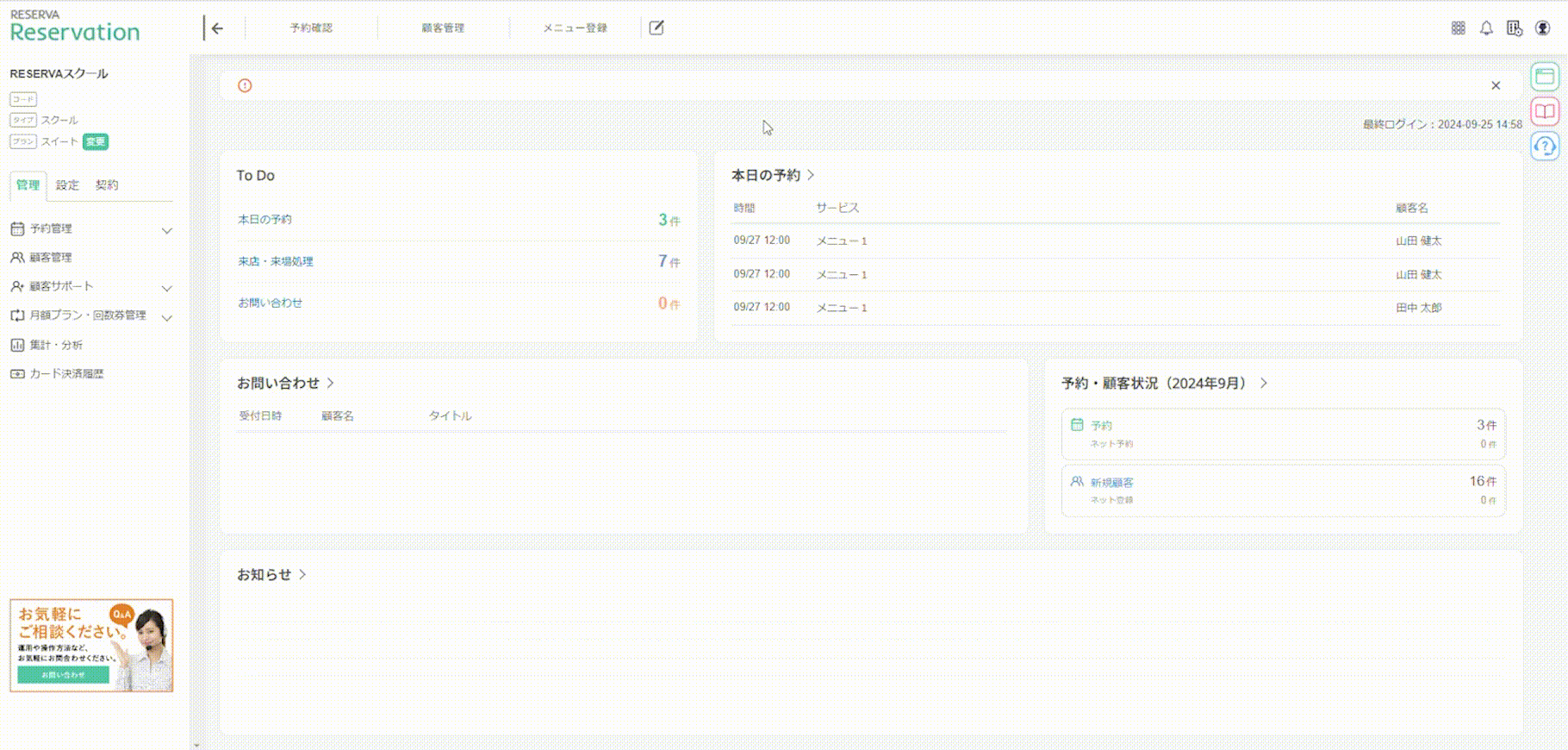Click the 受付日時 column header

[x=260, y=416]
